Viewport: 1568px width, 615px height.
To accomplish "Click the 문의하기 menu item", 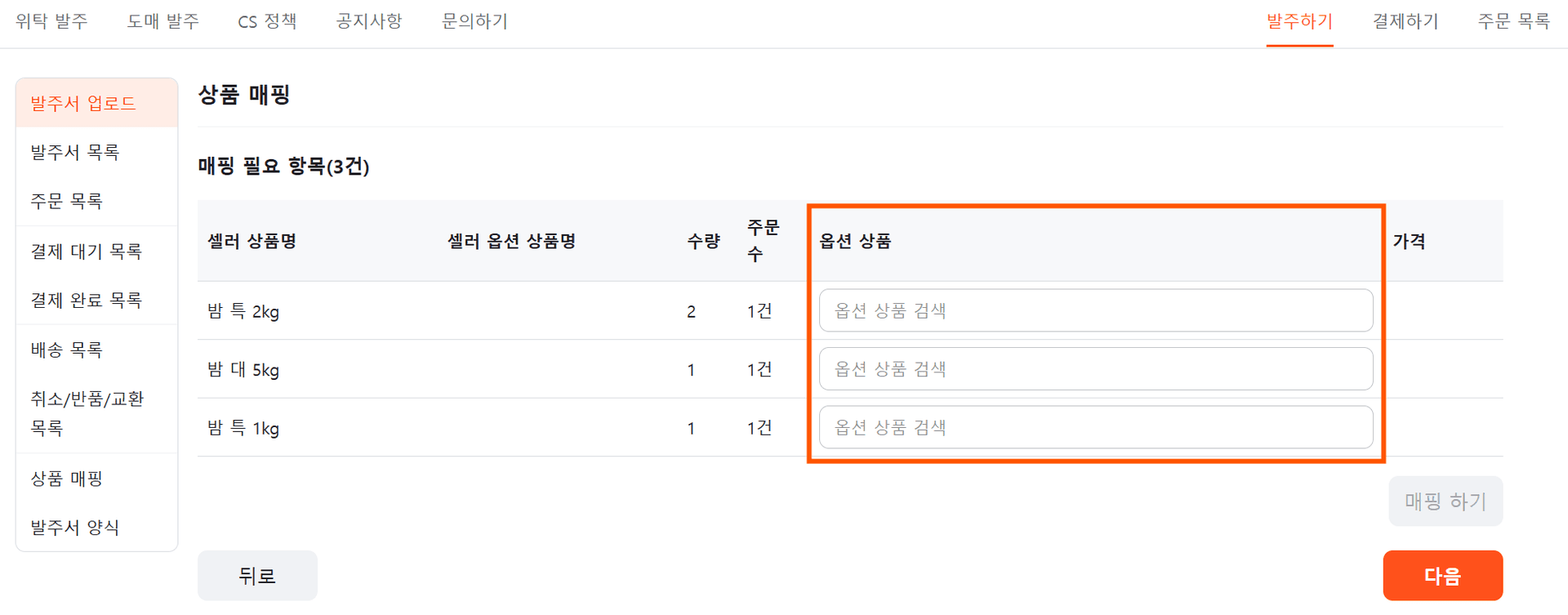I will (474, 21).
